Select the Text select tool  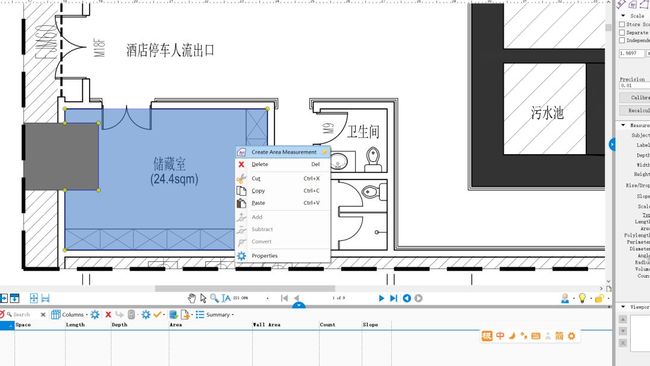[226, 298]
